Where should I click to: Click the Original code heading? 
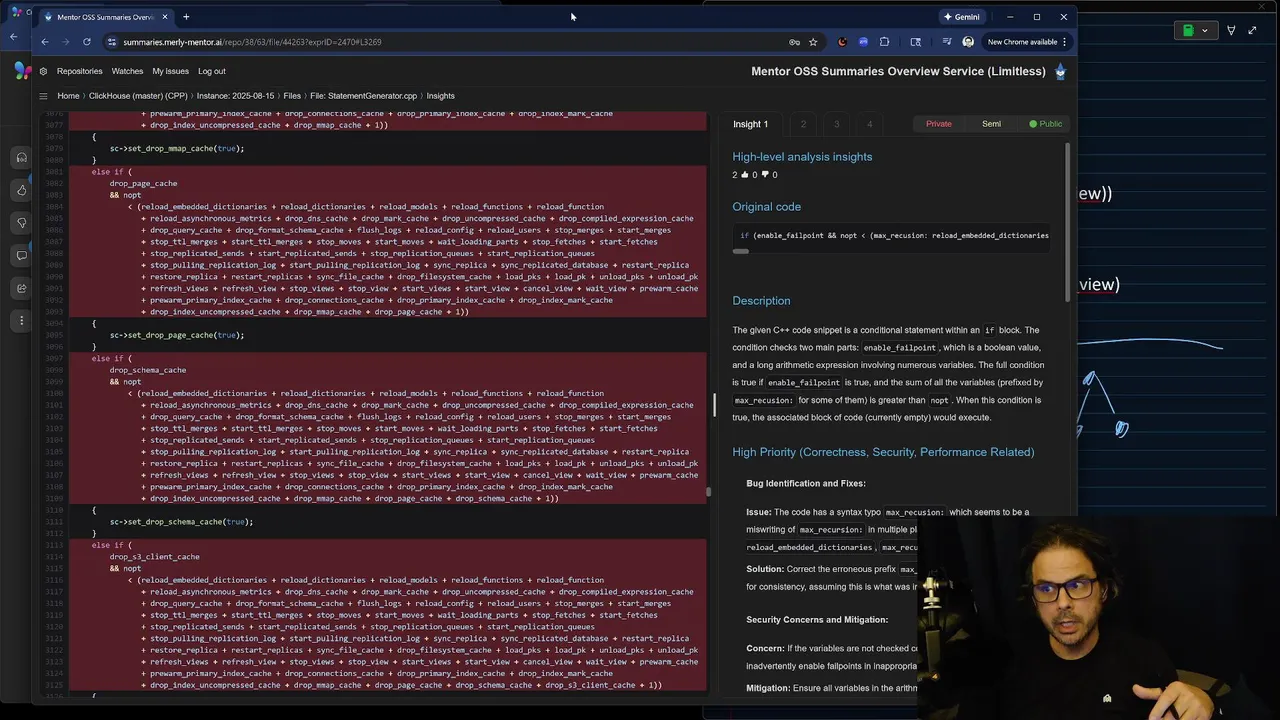766,207
